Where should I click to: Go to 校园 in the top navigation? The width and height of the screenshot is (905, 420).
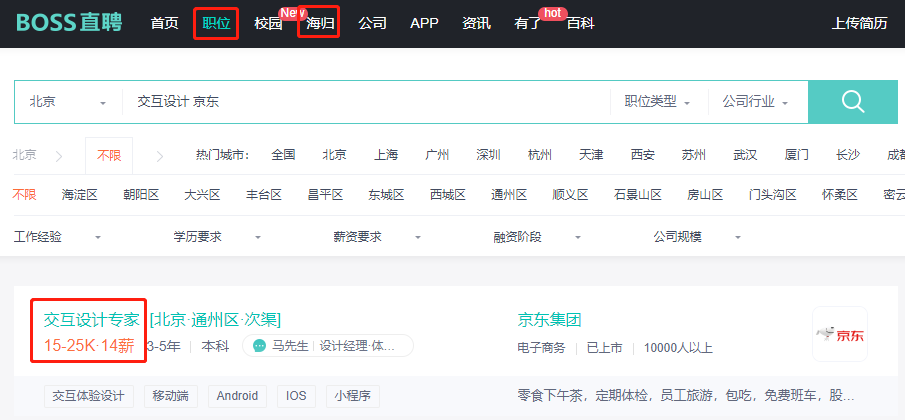(268, 23)
